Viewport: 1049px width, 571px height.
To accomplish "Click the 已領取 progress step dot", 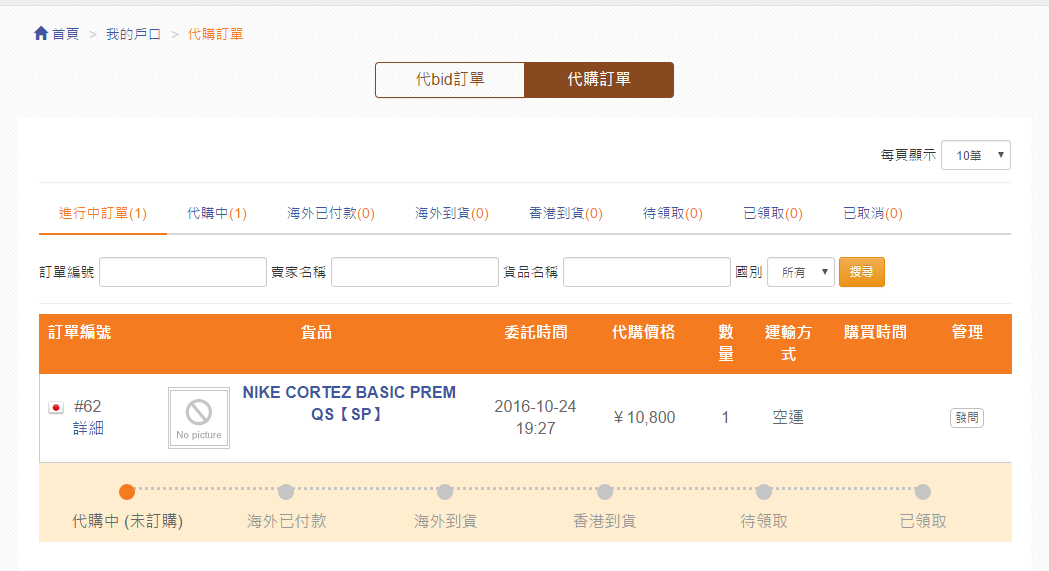I will click(923, 492).
